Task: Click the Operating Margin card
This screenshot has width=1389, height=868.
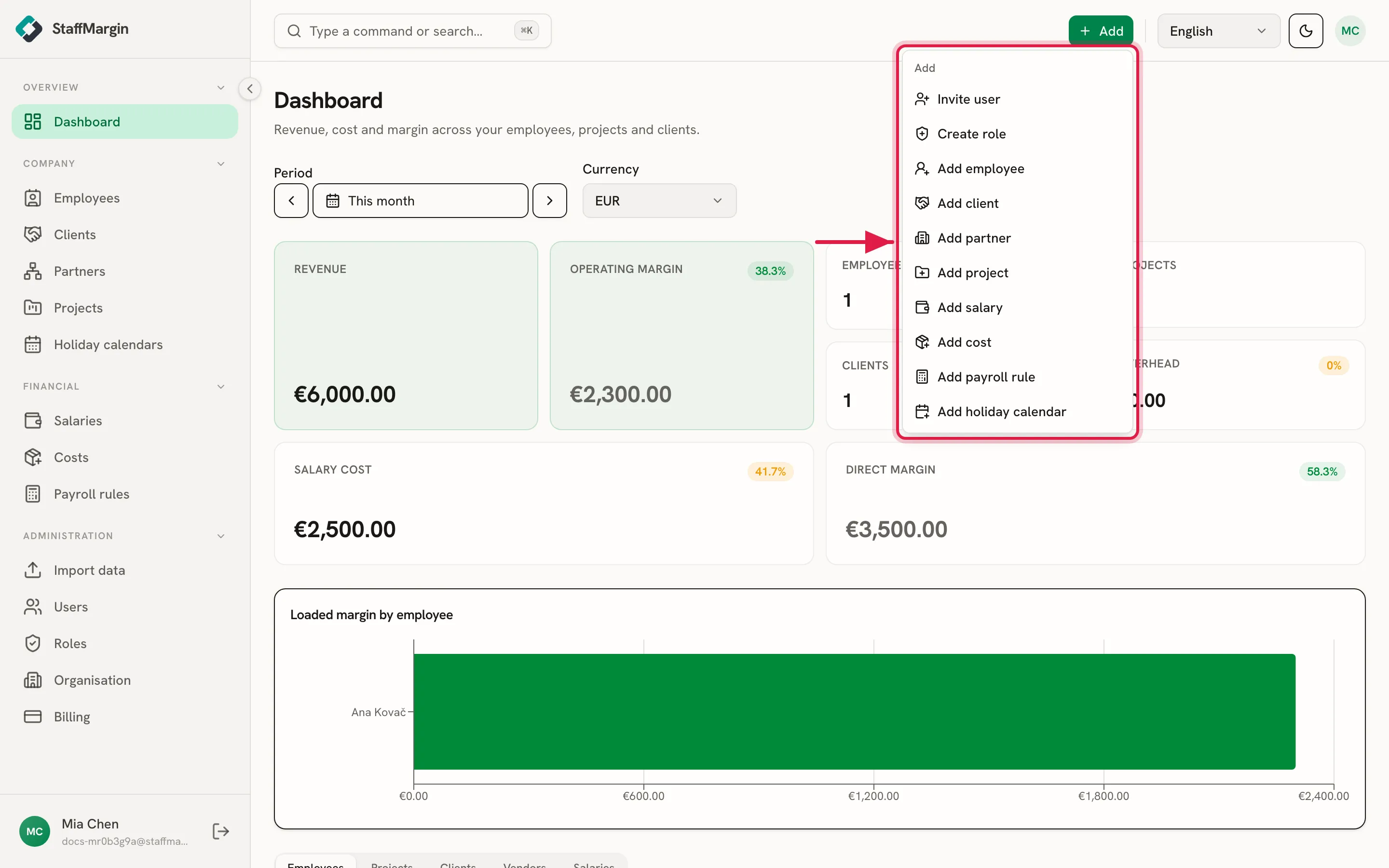Action: 681,336
